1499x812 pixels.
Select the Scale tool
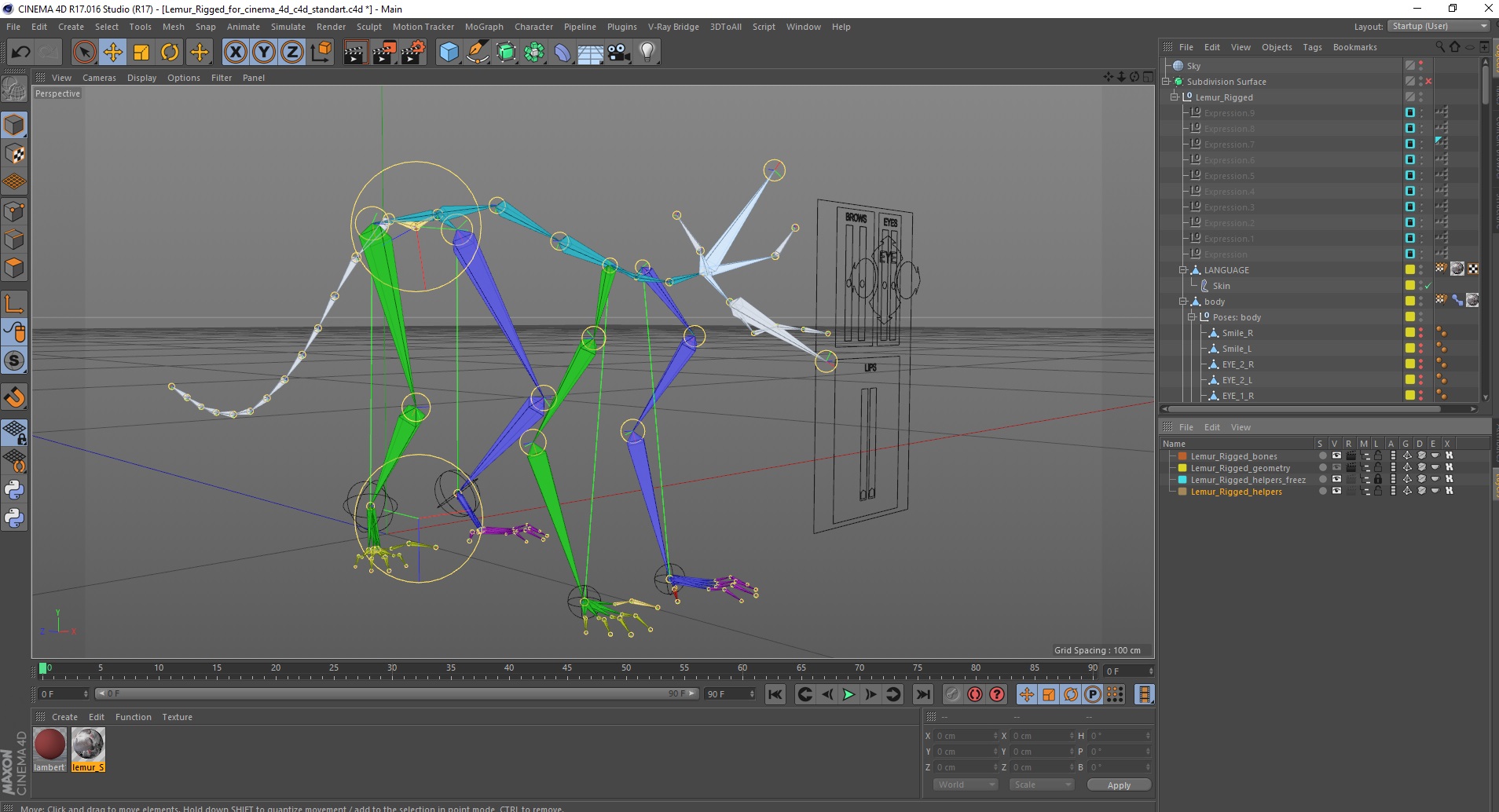click(141, 53)
